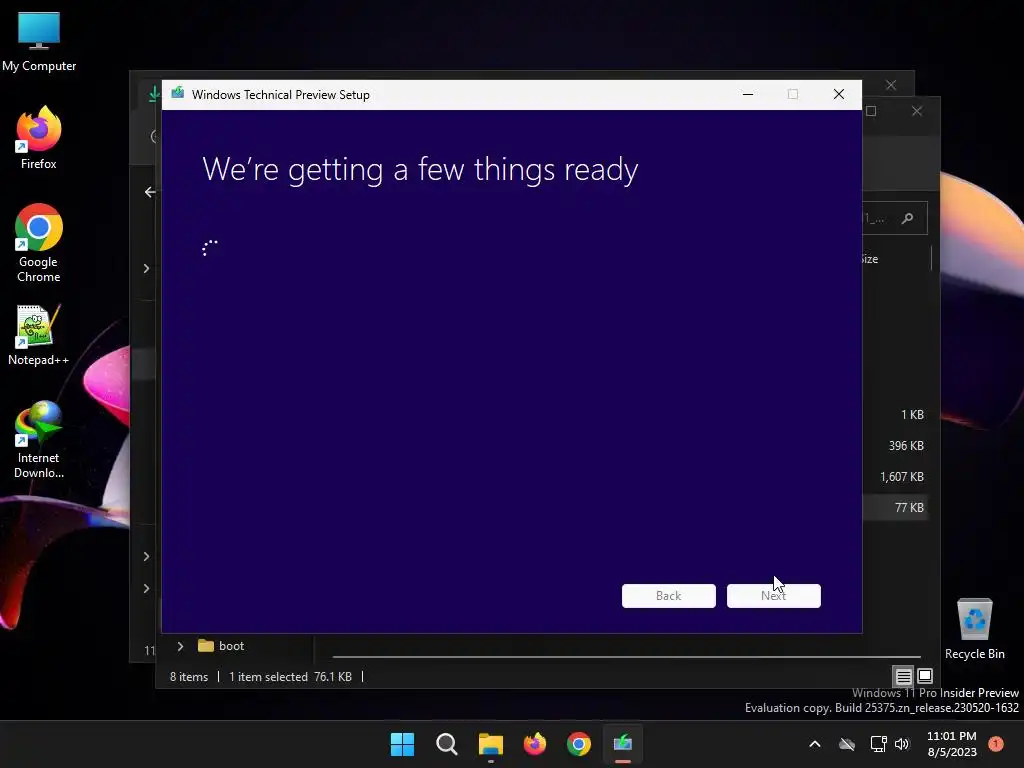
Task: Open the notification bell with badge
Action: pyautogui.click(x=996, y=743)
